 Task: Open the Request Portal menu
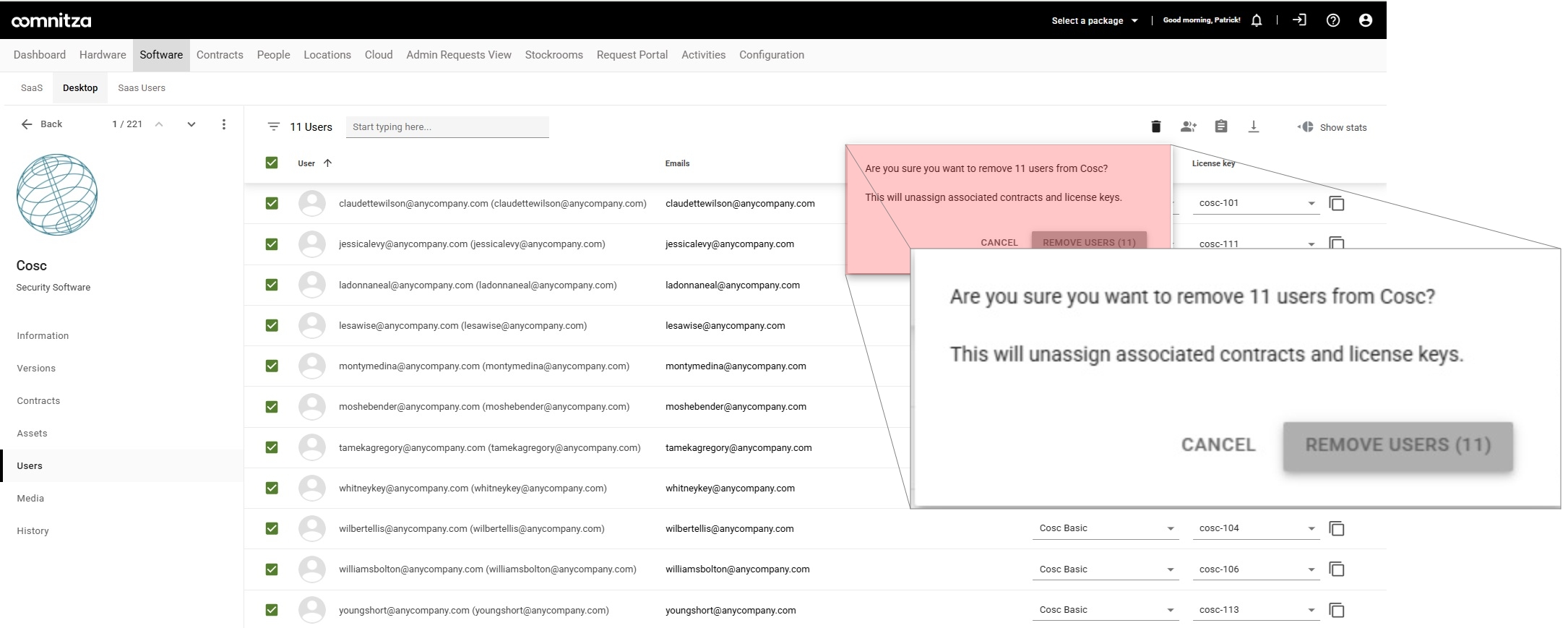(632, 55)
